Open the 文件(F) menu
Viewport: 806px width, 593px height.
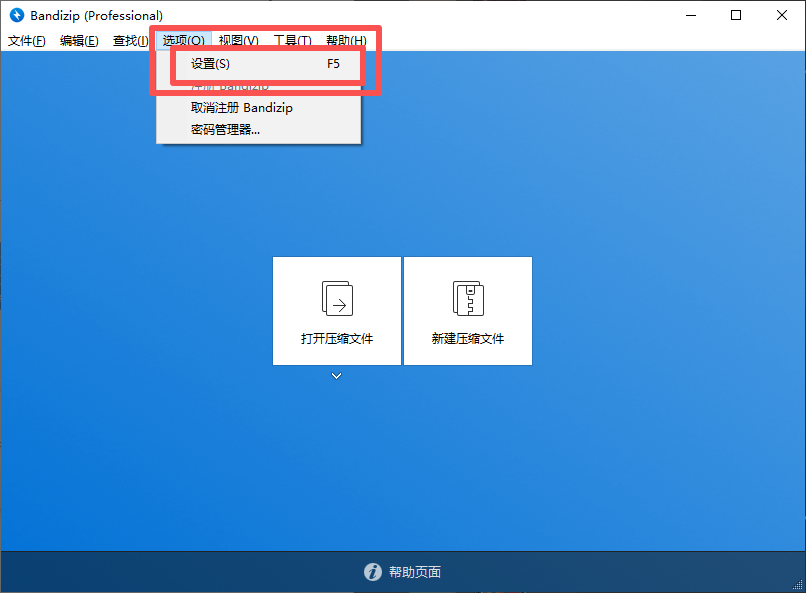(26, 41)
